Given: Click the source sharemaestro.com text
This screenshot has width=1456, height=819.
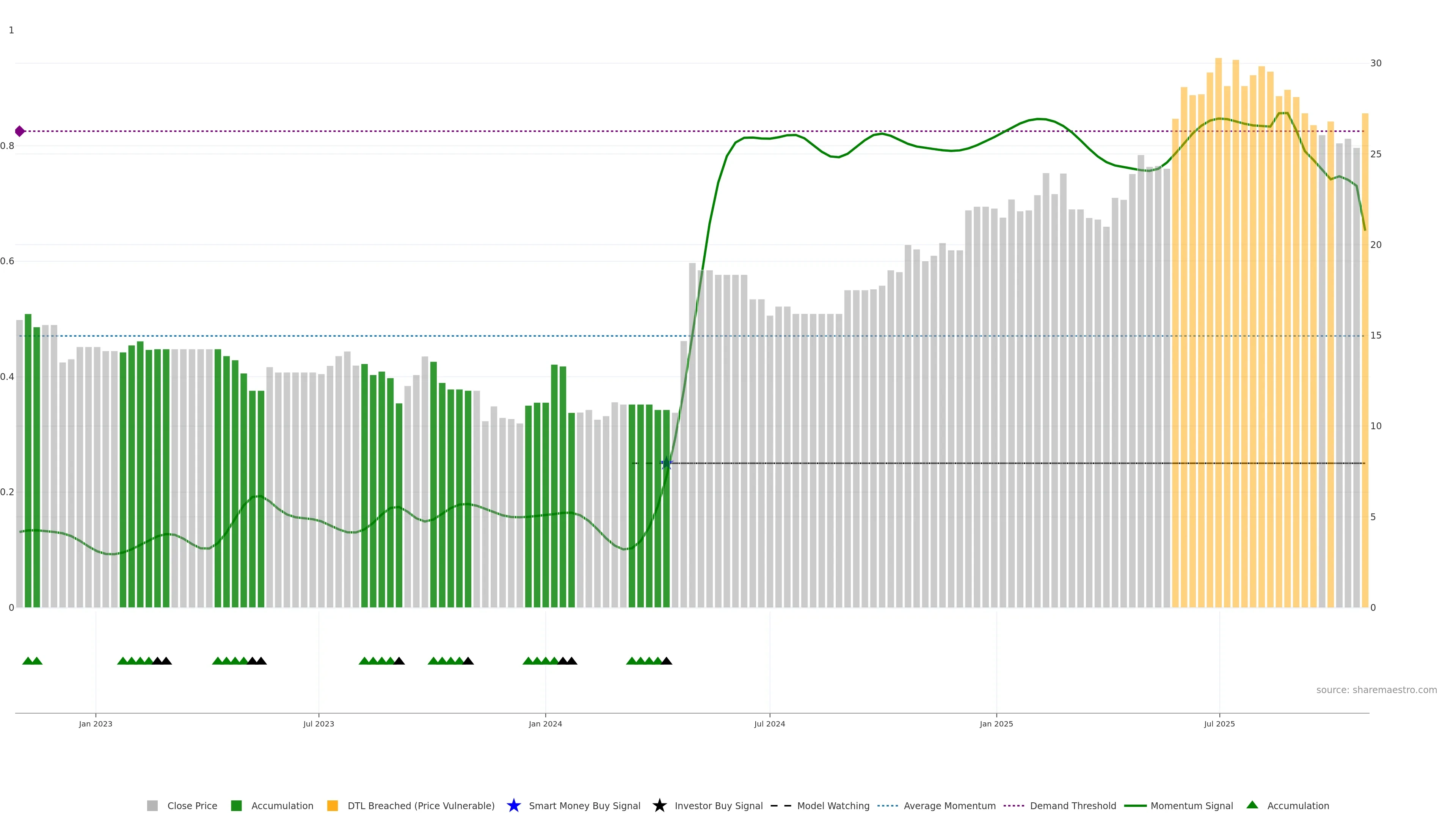Looking at the screenshot, I should point(1376,690).
